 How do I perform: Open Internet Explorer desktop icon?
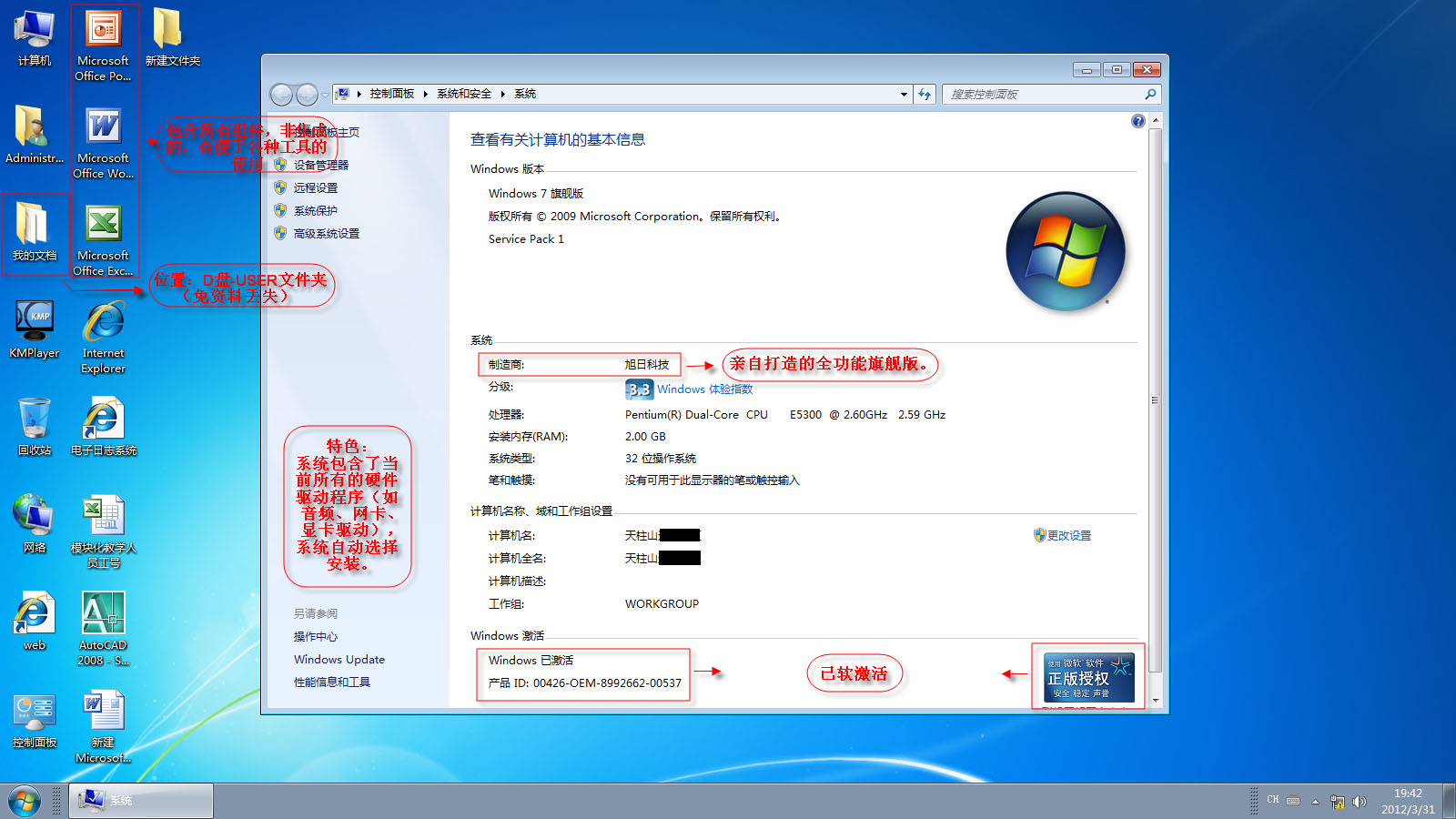103,338
